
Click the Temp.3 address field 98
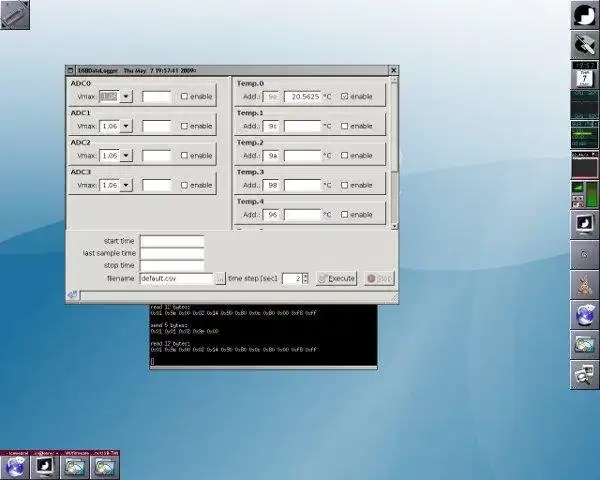(x=272, y=185)
